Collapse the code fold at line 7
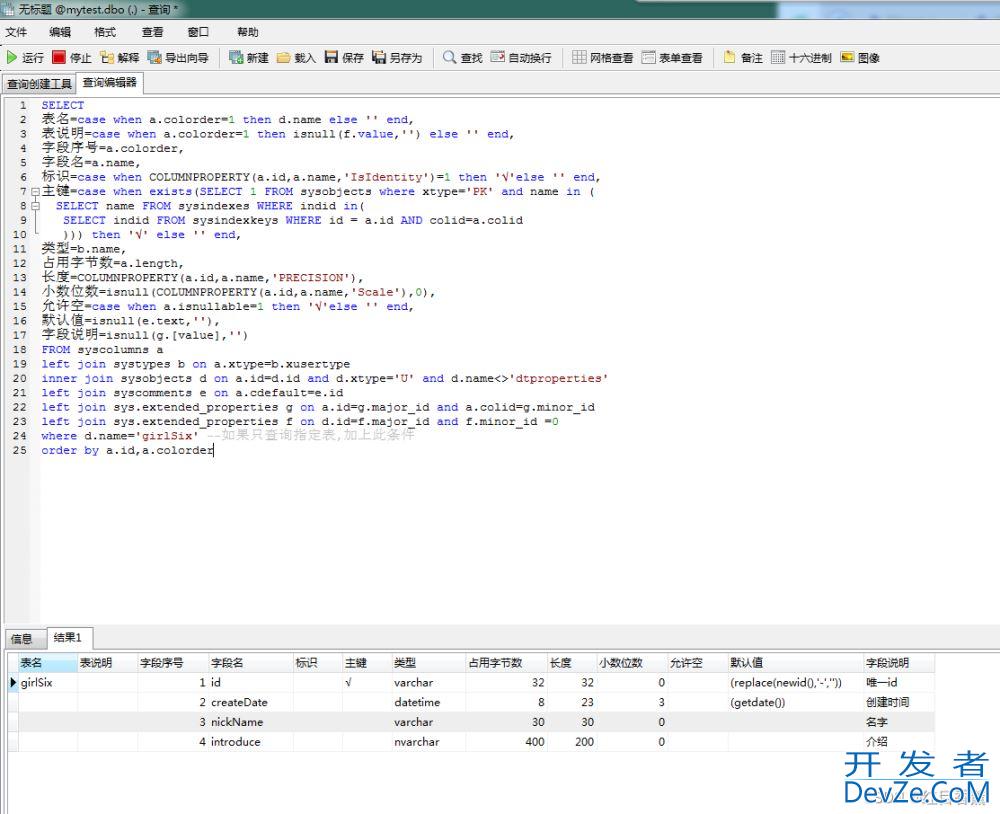The image size is (1000, 814). click(x=36, y=191)
